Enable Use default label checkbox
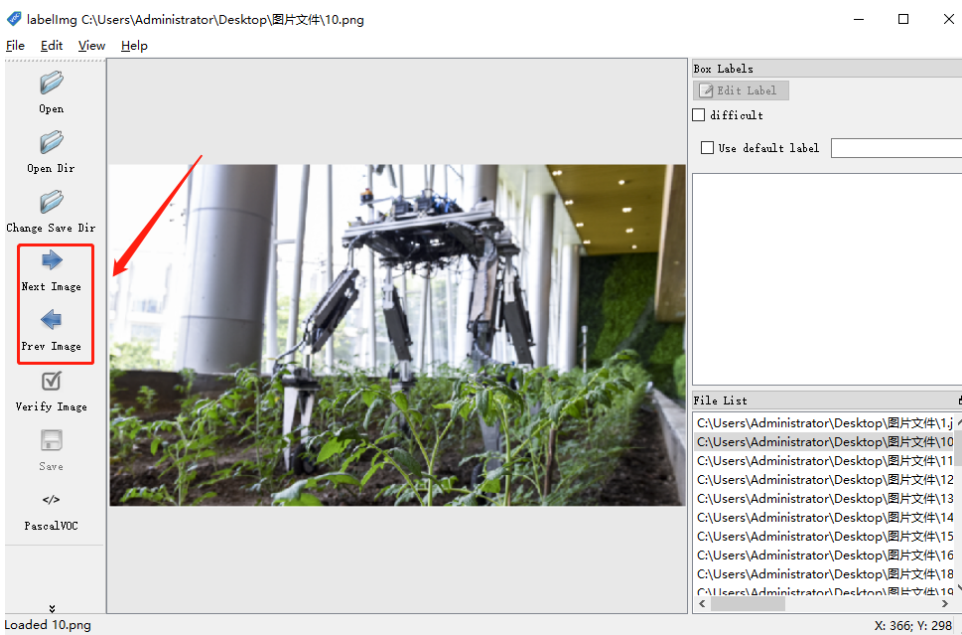The image size is (962, 635). (707, 148)
